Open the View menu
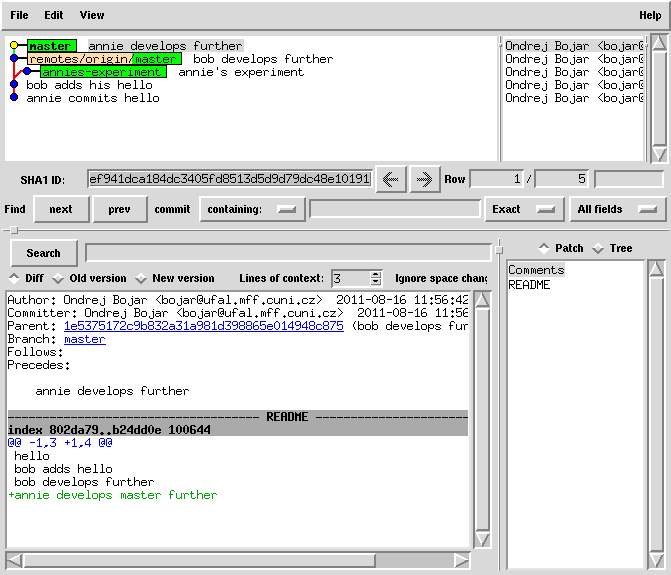This screenshot has width=671, height=575. click(91, 15)
